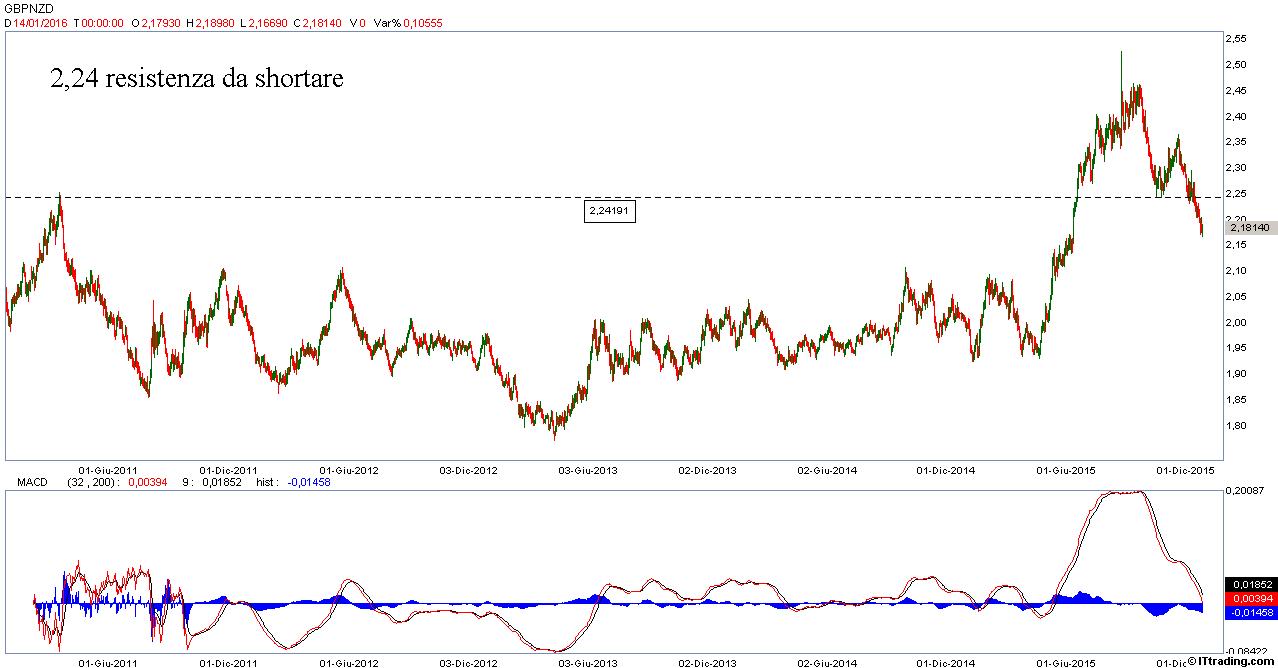Click the 2,24191 resistance price label box
Image resolution: width=1278 pixels, height=668 pixels.
pyautogui.click(x=610, y=211)
